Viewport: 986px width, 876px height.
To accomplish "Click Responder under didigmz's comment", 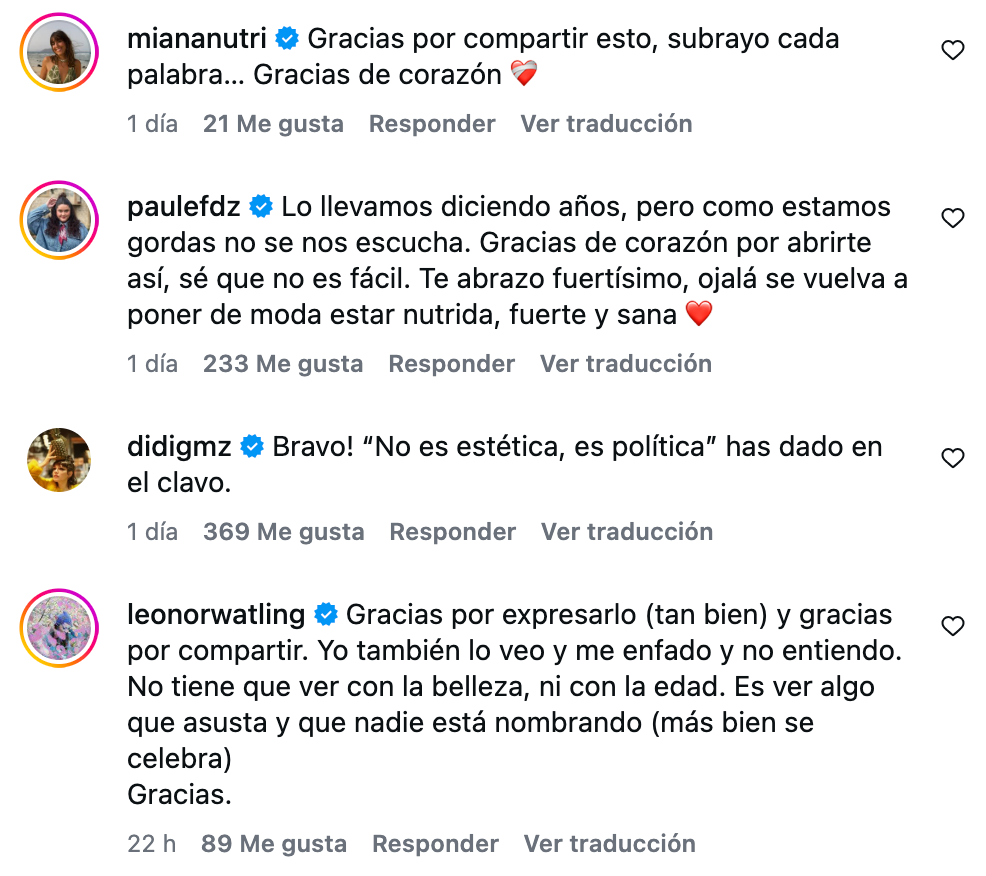I will [x=452, y=531].
